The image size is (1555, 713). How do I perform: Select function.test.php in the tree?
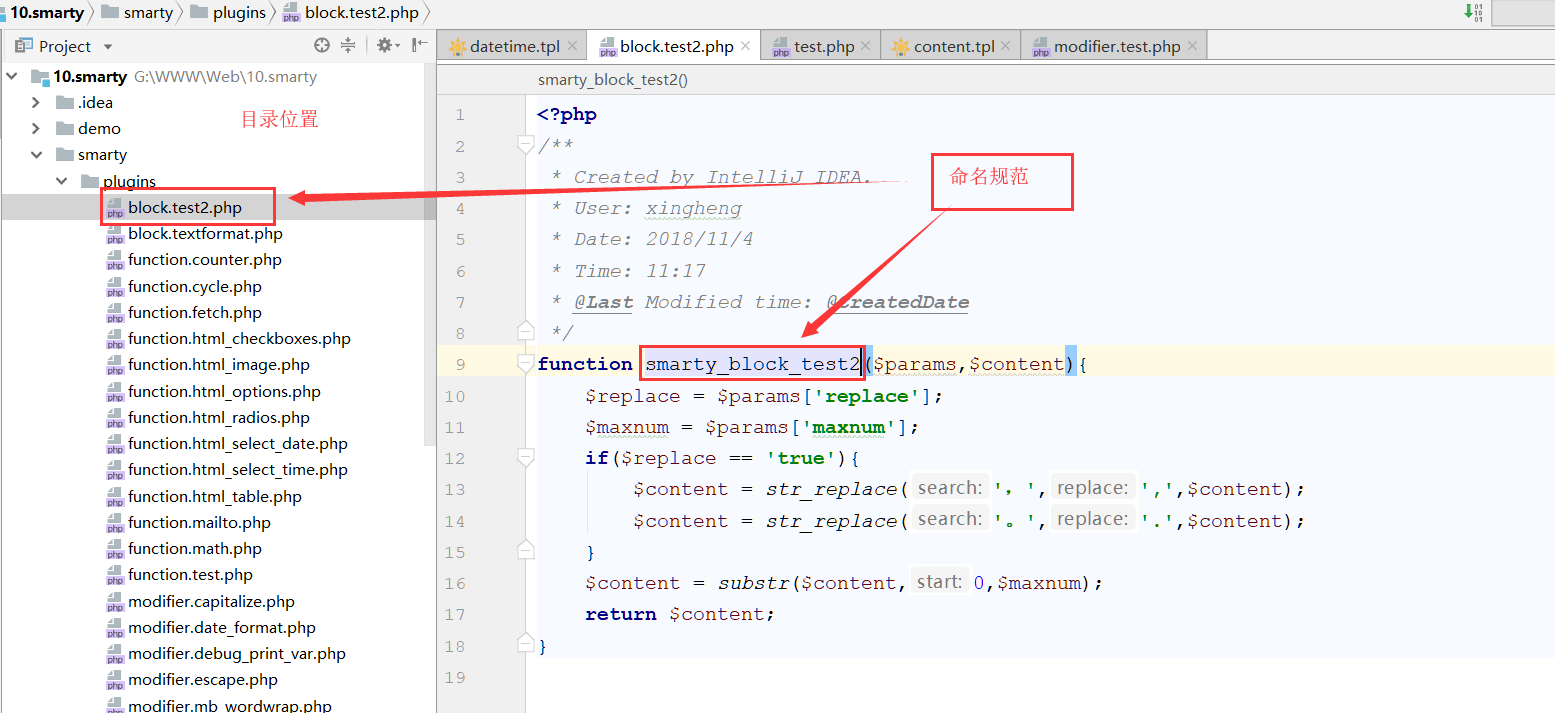click(190, 574)
